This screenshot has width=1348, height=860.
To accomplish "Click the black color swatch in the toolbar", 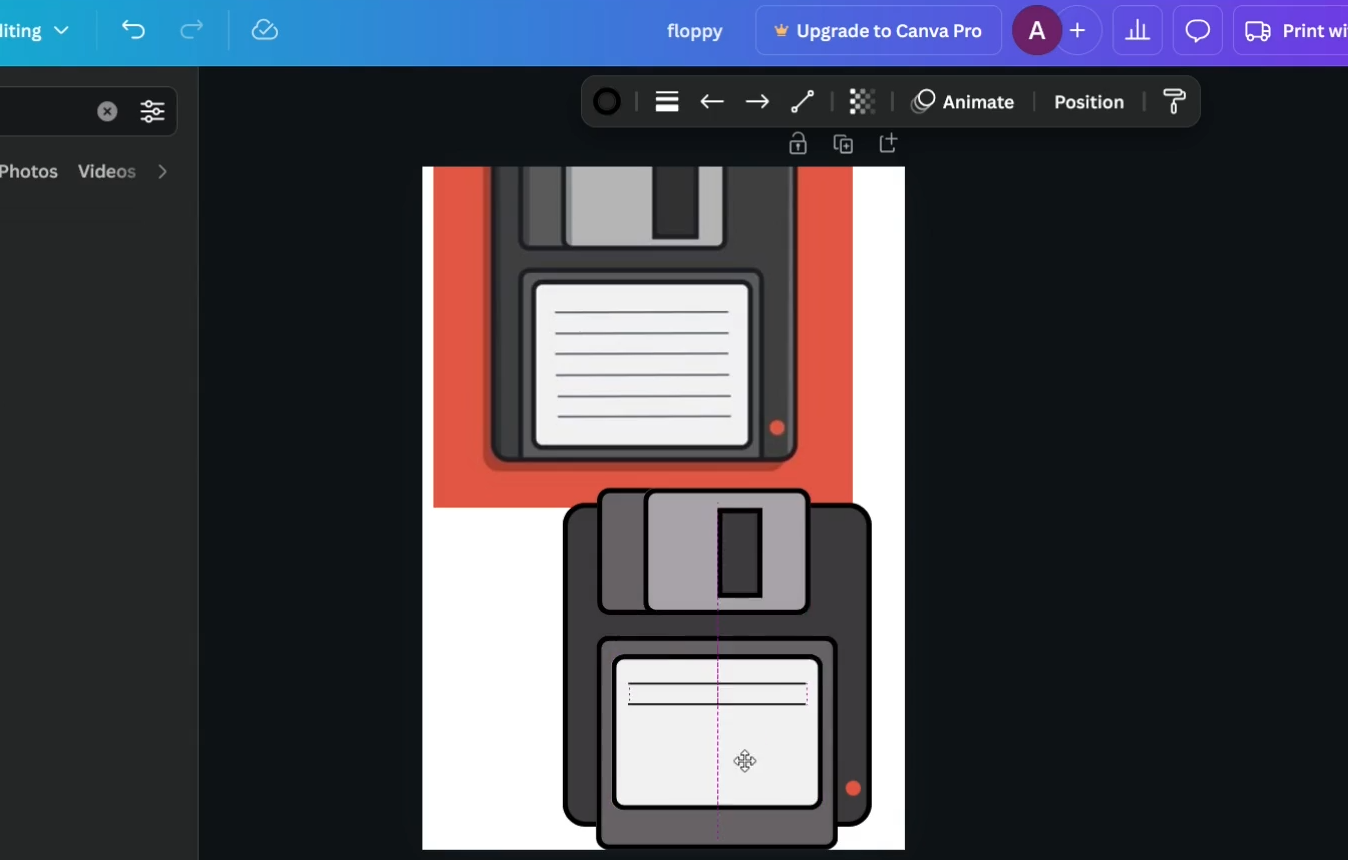I will (x=607, y=101).
